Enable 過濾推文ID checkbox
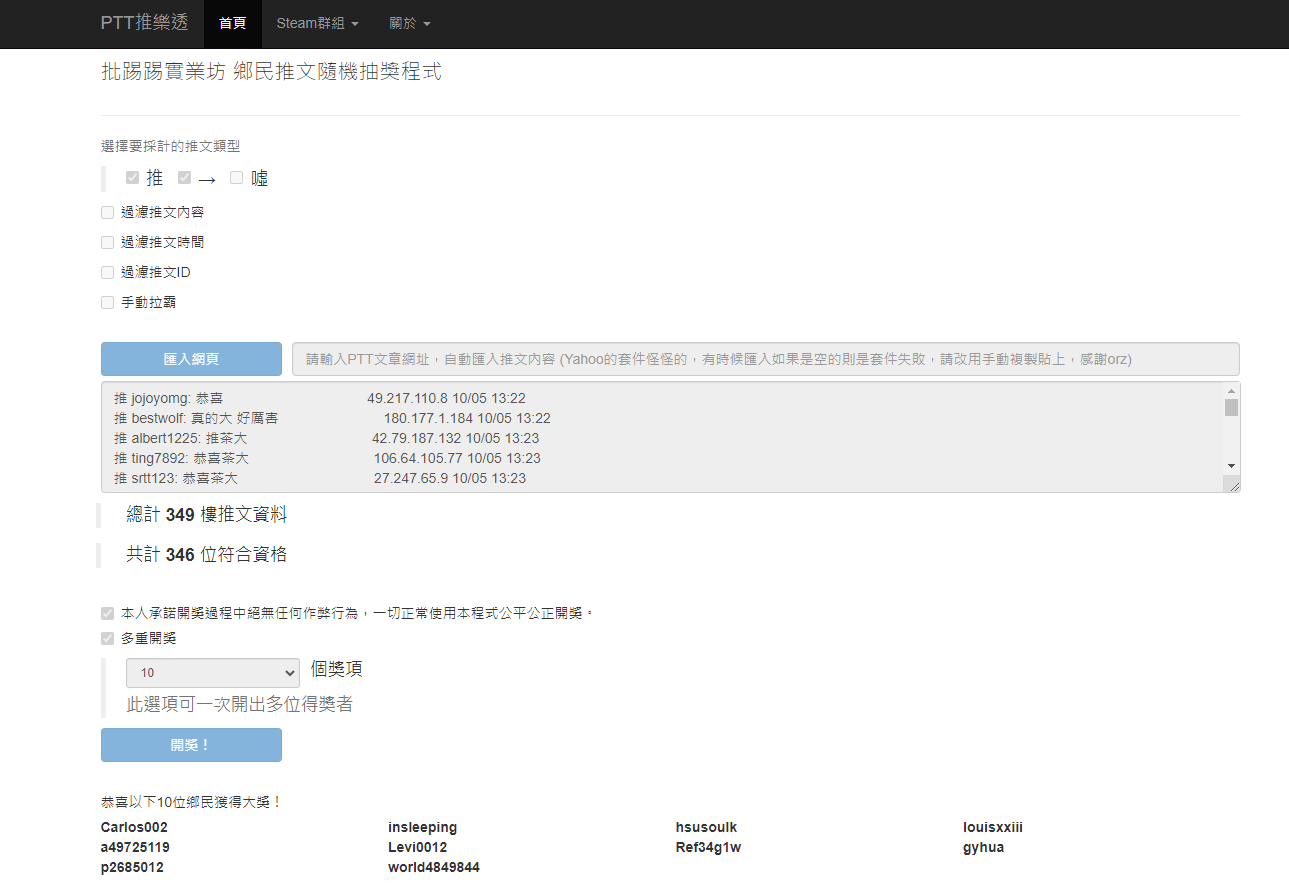1289x893 pixels. (107, 272)
